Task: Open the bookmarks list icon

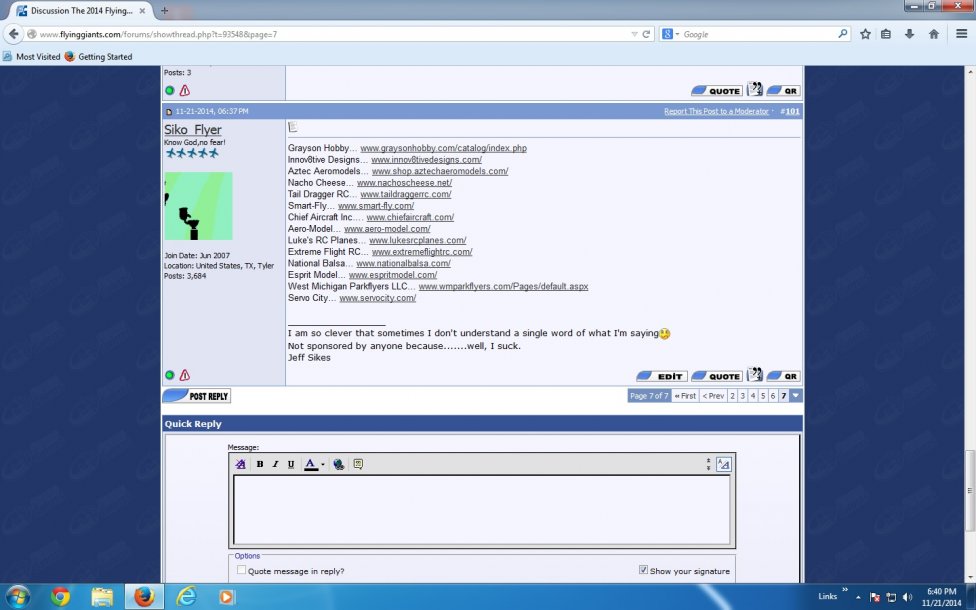Action: point(886,34)
